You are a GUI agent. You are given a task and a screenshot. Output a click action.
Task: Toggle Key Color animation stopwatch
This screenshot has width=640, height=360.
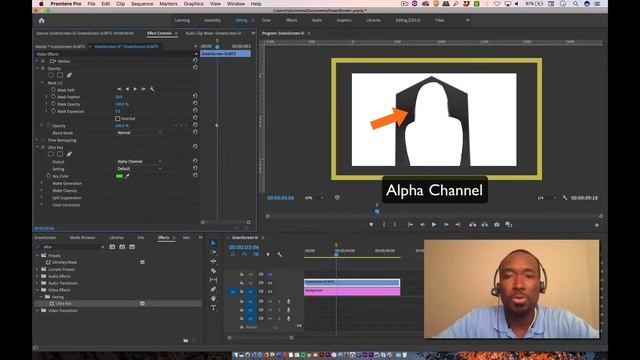[x=49, y=176]
